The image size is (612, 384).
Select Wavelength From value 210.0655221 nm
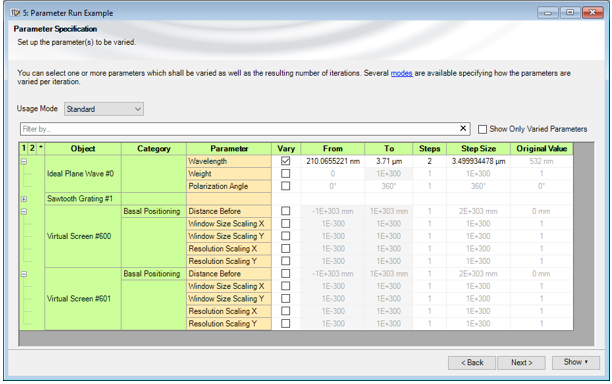coord(333,161)
